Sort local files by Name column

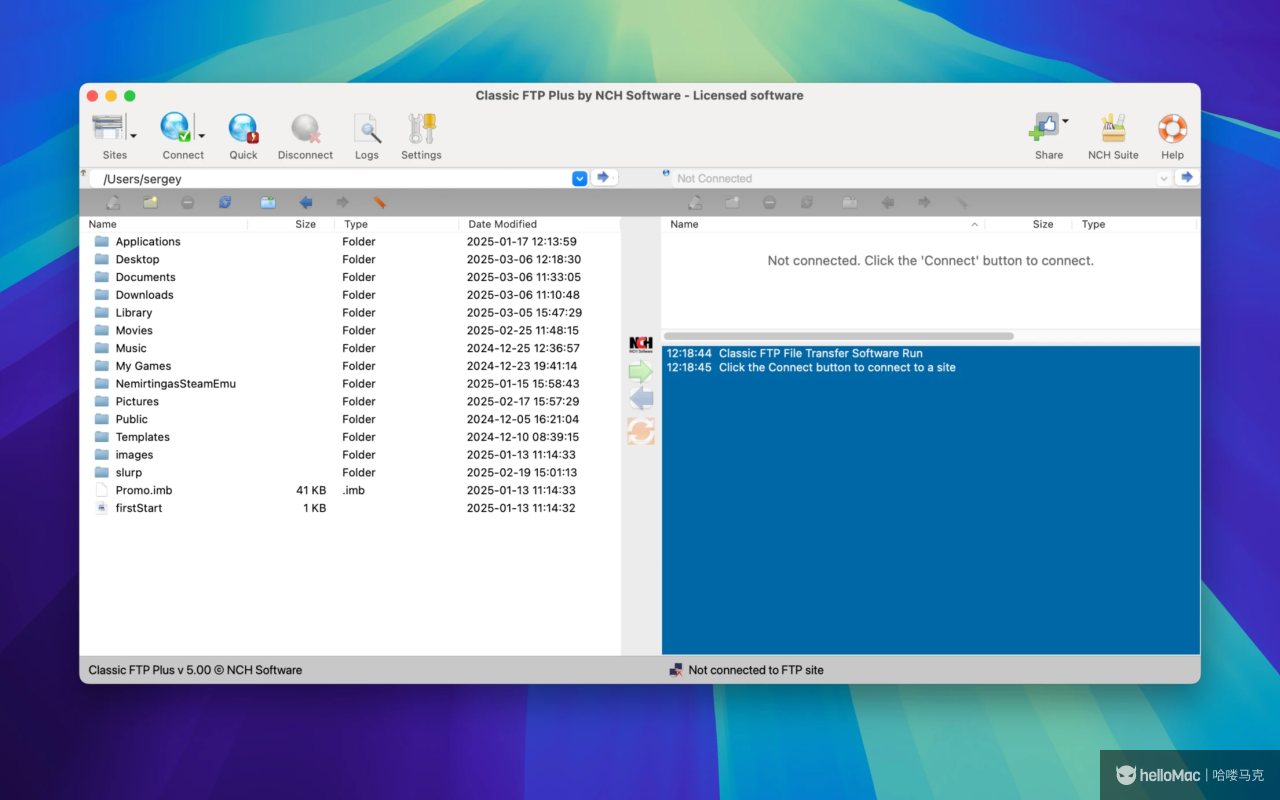[165, 224]
